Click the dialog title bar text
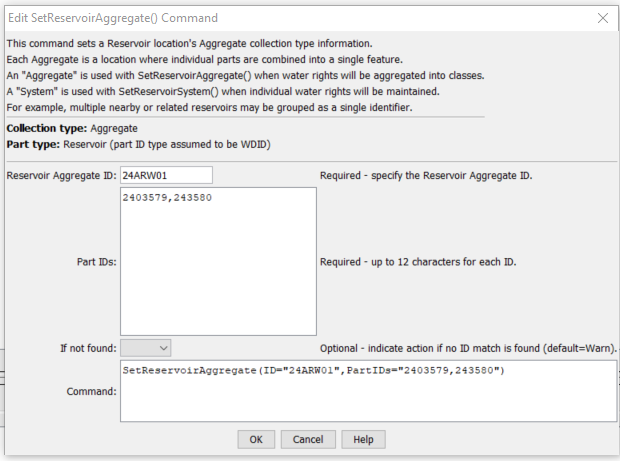Viewport: 620px width, 461px height. click(113, 18)
